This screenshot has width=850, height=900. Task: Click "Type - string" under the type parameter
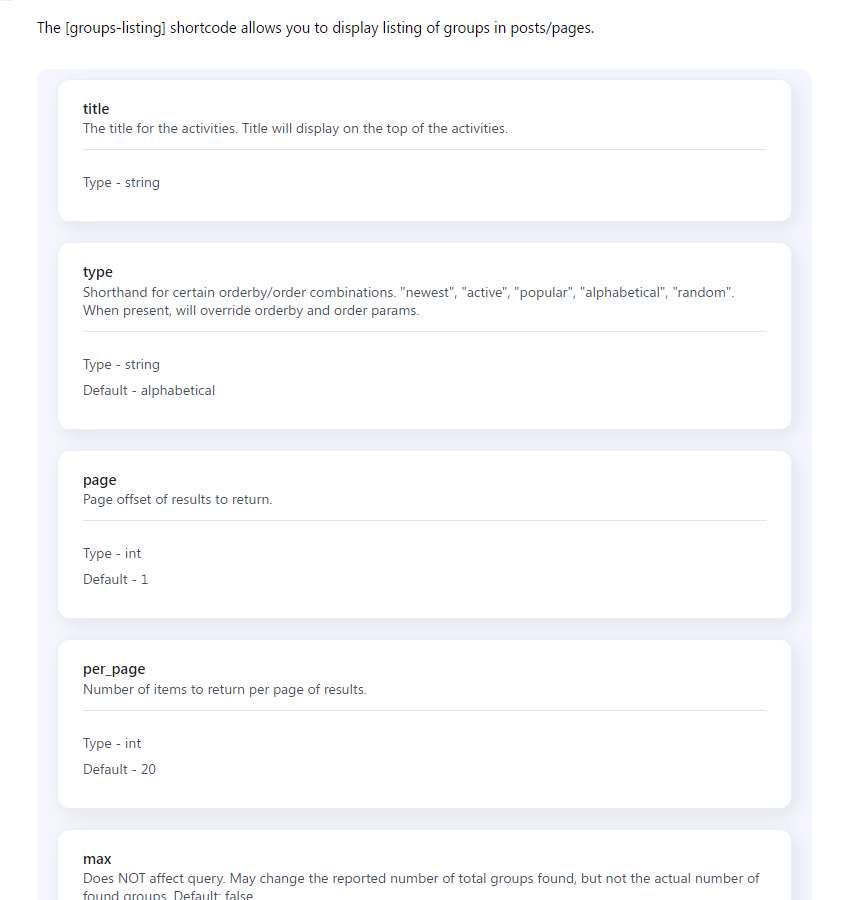[121, 365]
